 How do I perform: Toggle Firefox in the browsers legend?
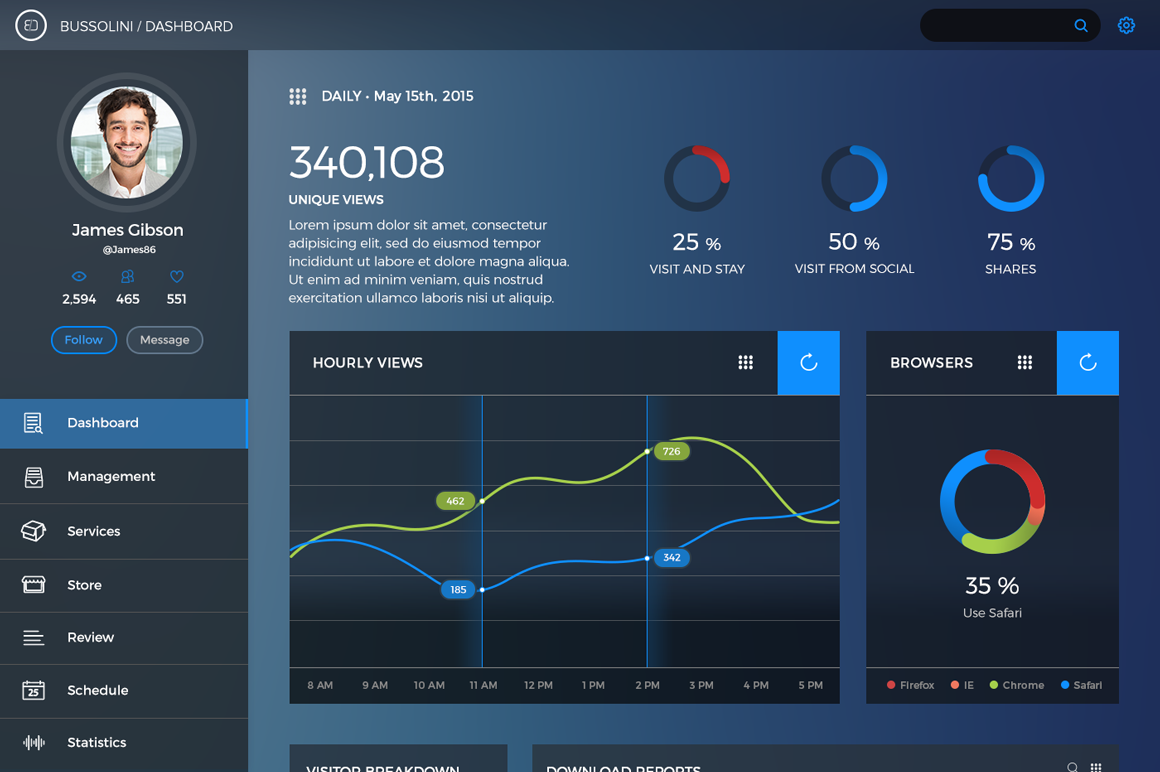coord(910,685)
